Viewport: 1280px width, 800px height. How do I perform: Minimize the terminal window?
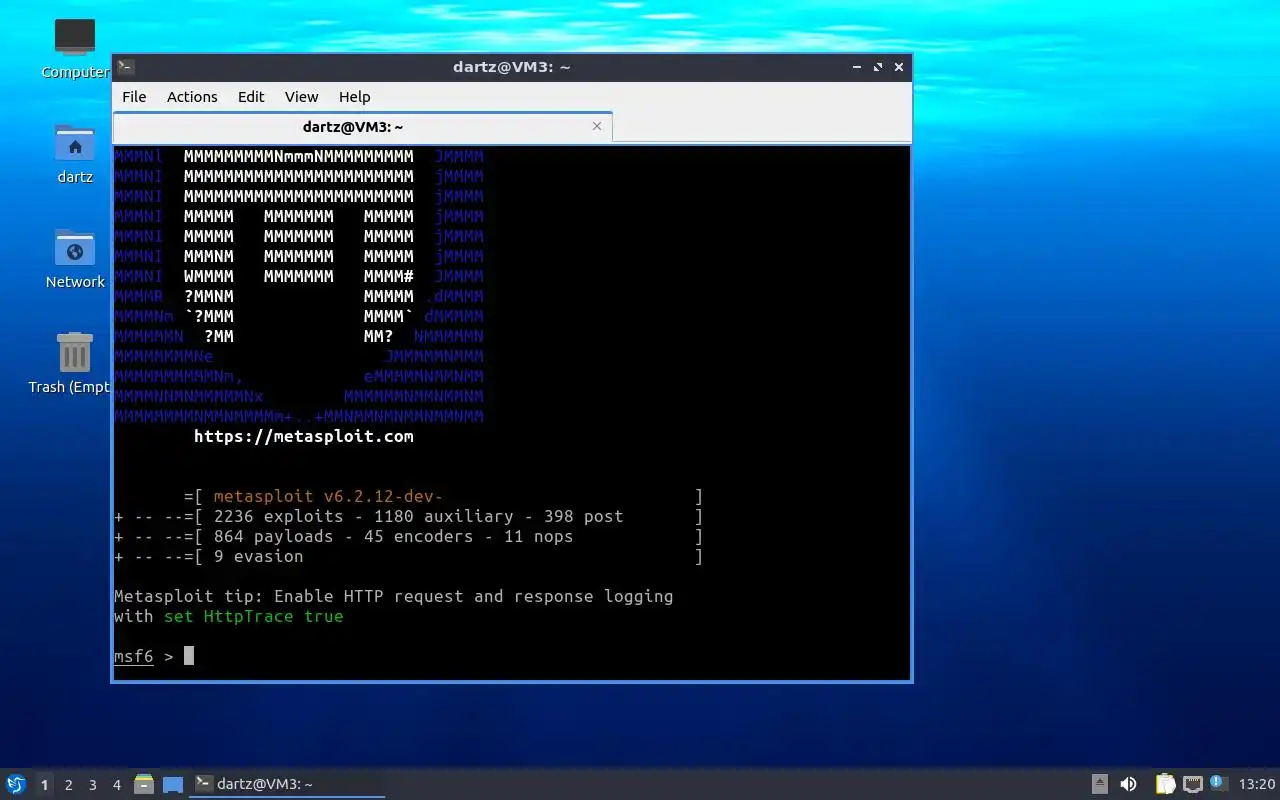[x=857, y=67]
